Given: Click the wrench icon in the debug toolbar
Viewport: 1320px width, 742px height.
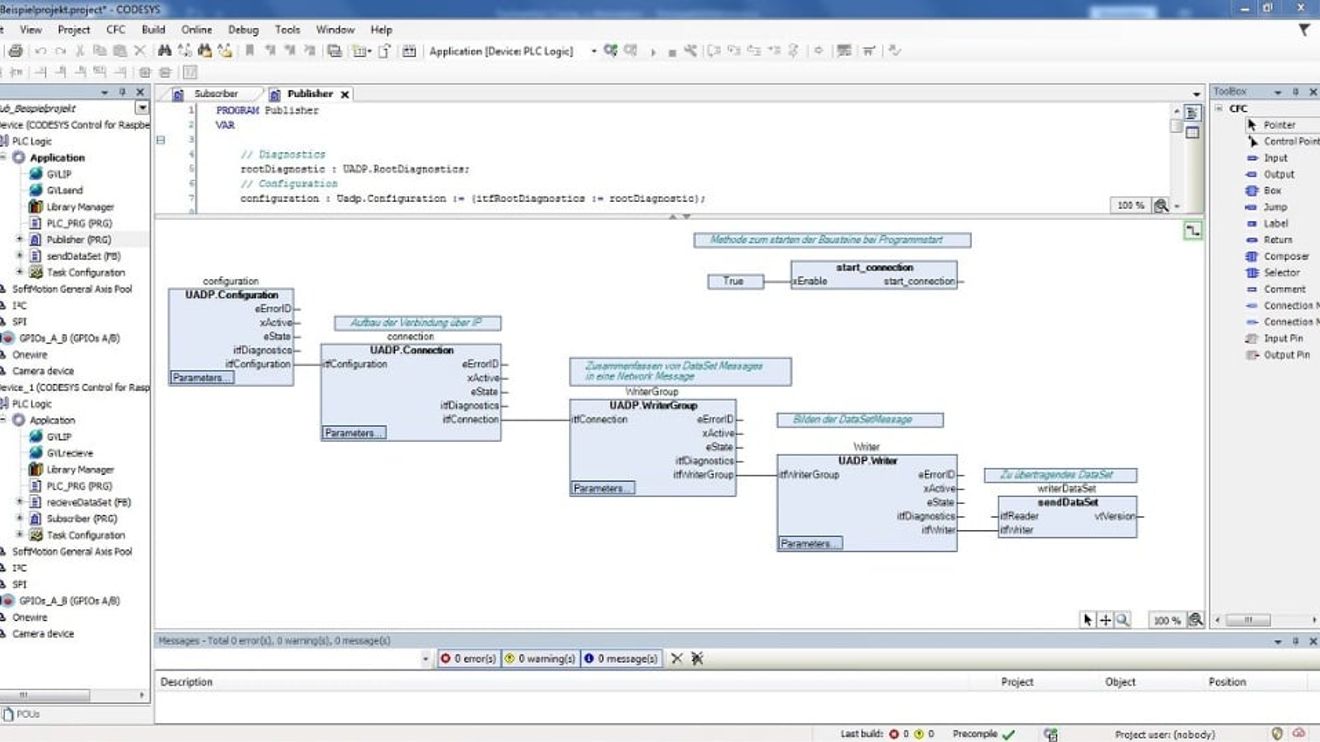Looking at the screenshot, I should click(690, 51).
